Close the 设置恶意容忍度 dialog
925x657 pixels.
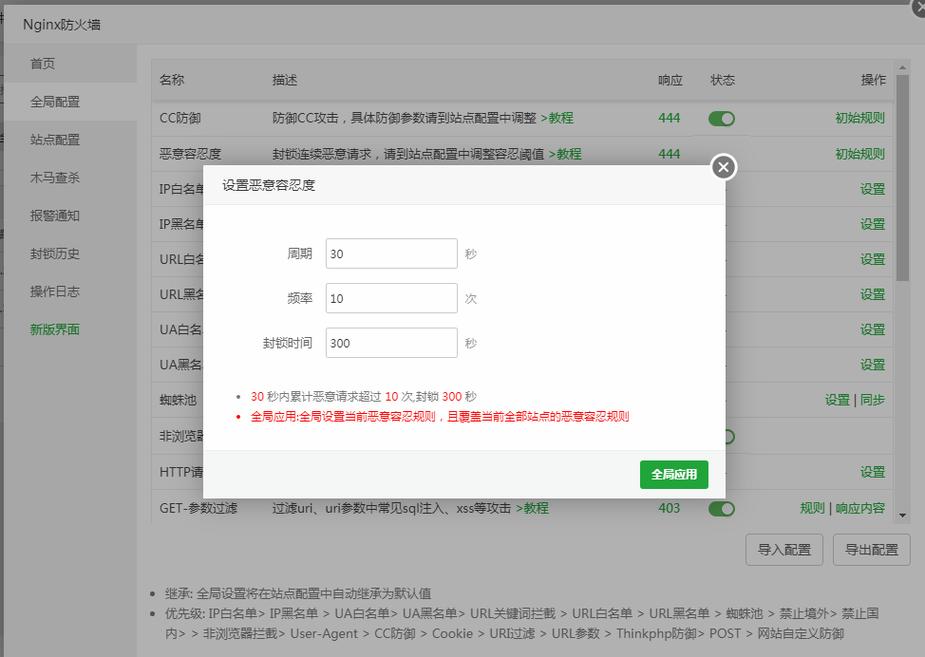722,167
